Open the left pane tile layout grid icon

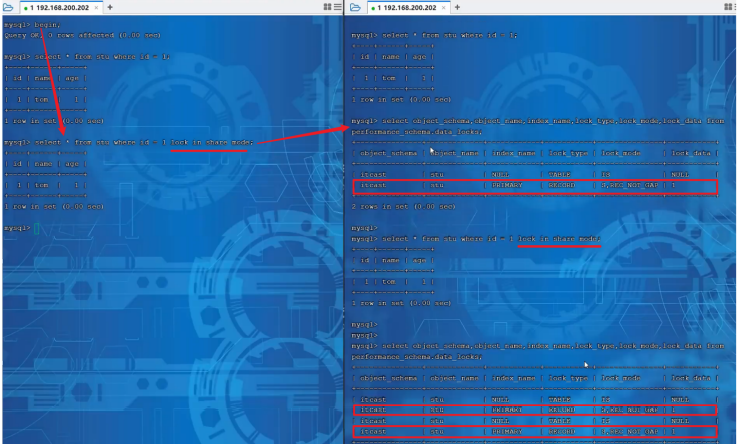328,7
